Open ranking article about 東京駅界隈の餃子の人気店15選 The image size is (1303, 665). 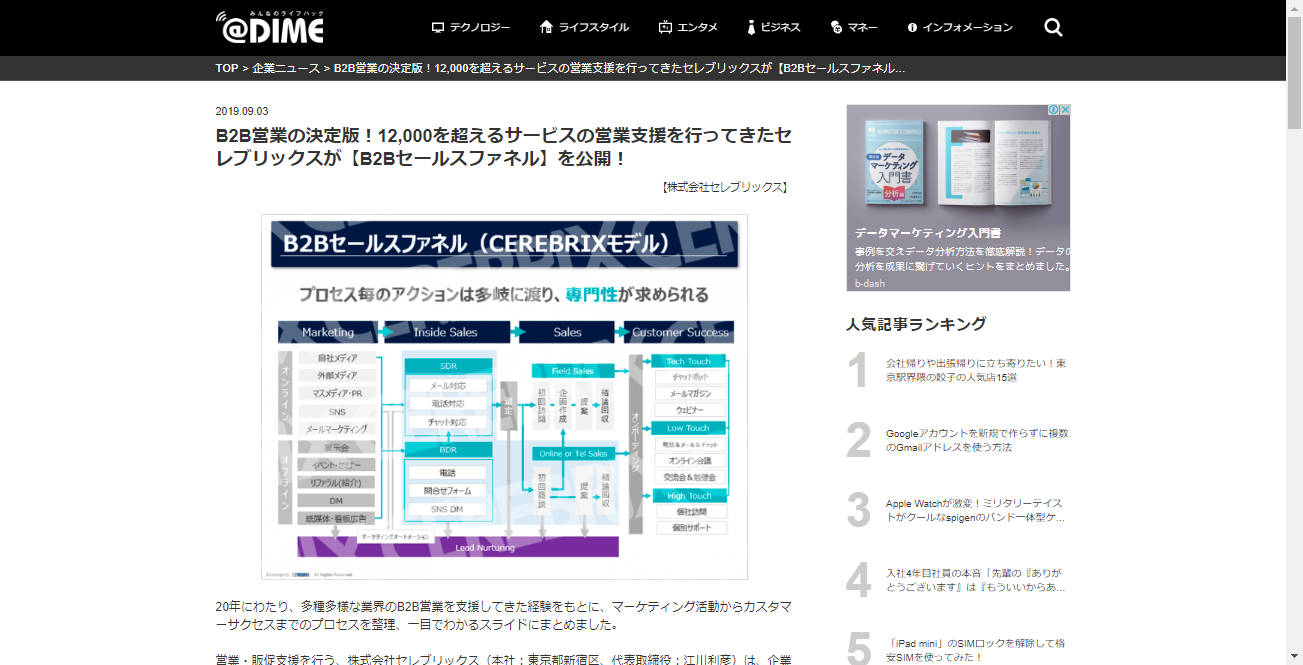click(976, 370)
